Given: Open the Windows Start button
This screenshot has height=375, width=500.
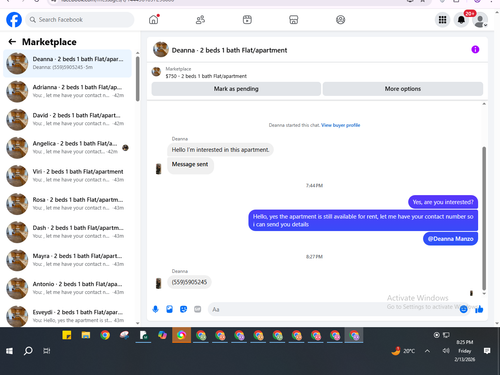Looking at the screenshot, I should tap(9, 351).
